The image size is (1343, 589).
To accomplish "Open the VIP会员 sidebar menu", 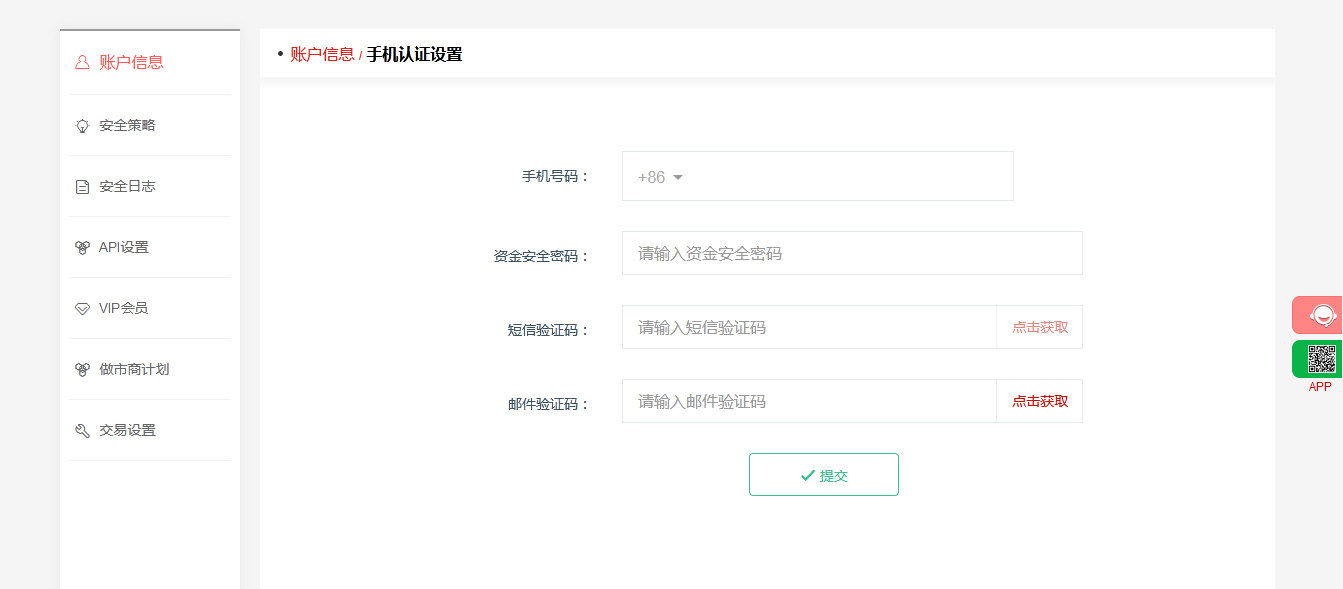I will click(150, 309).
